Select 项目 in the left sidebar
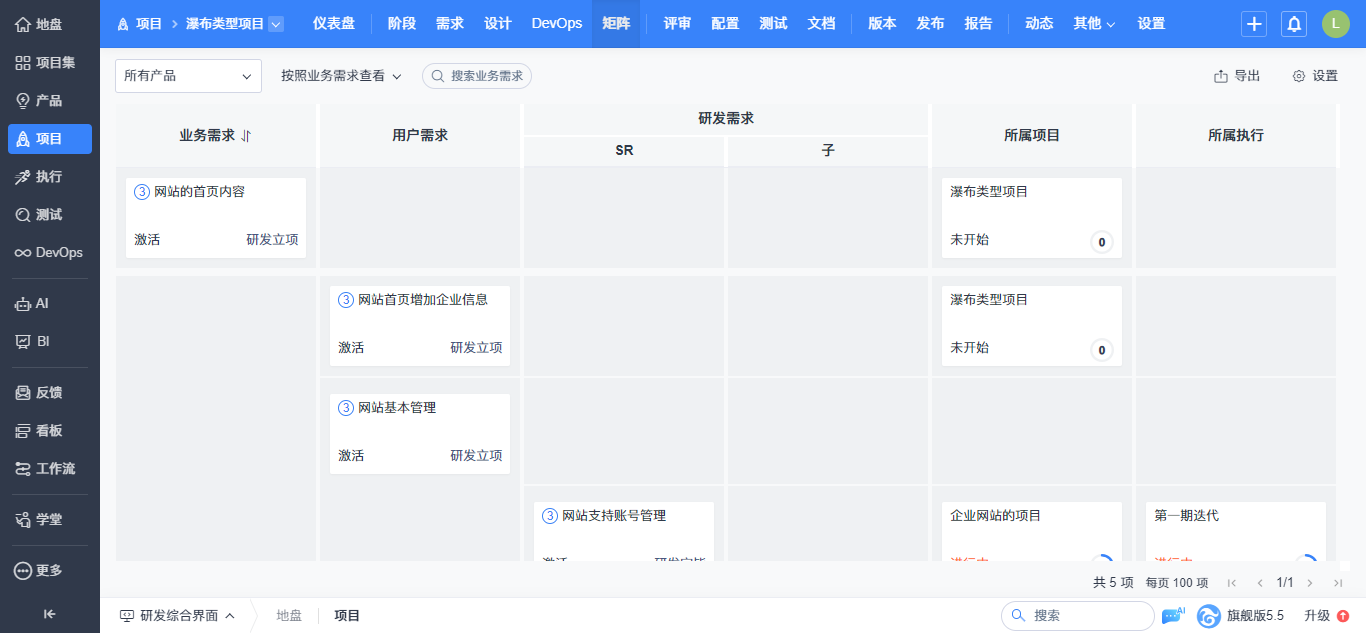This screenshot has width=1366, height=633. (x=50, y=138)
